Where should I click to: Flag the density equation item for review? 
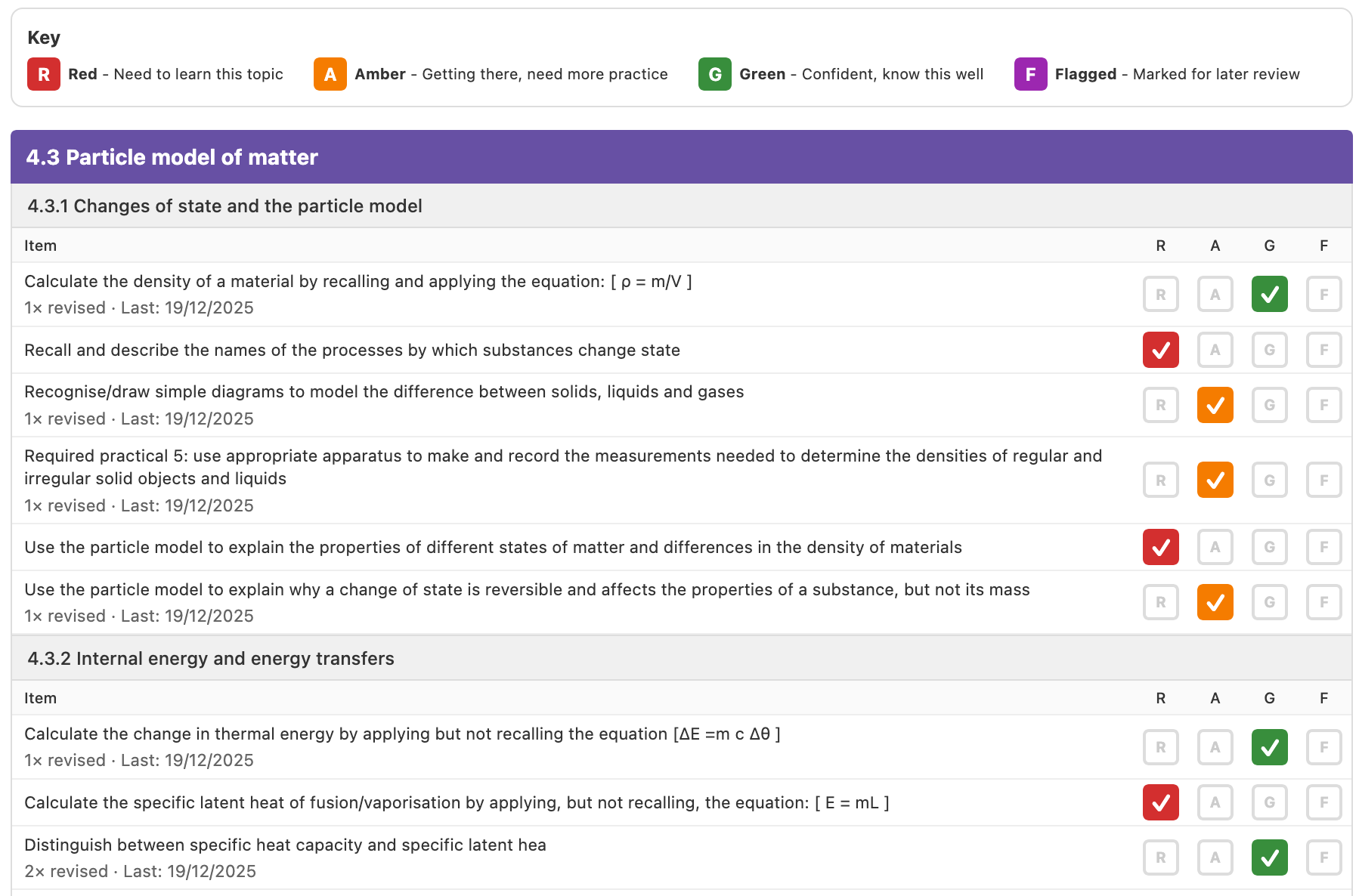pos(1323,294)
